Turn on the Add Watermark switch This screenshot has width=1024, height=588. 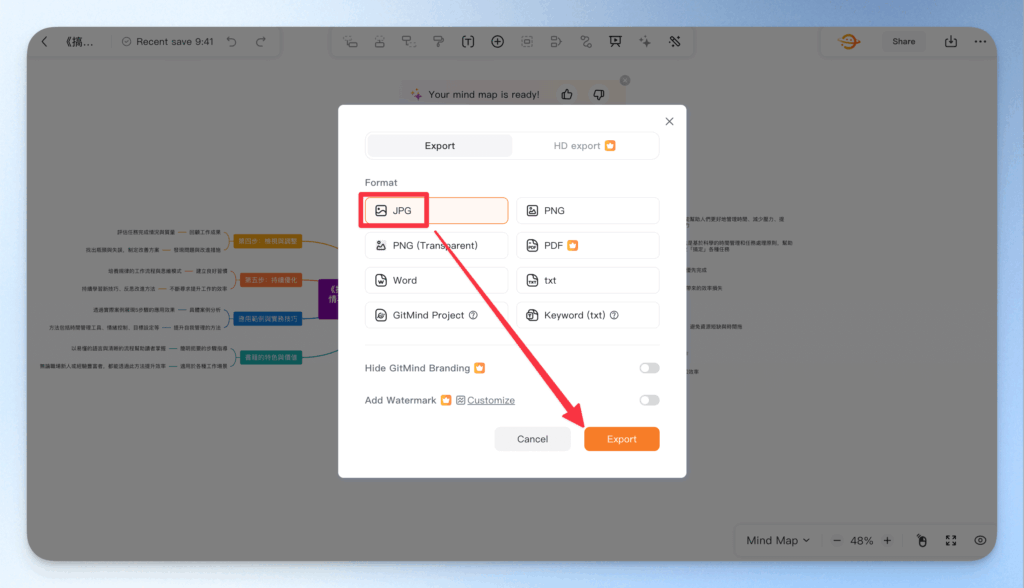[648, 399]
